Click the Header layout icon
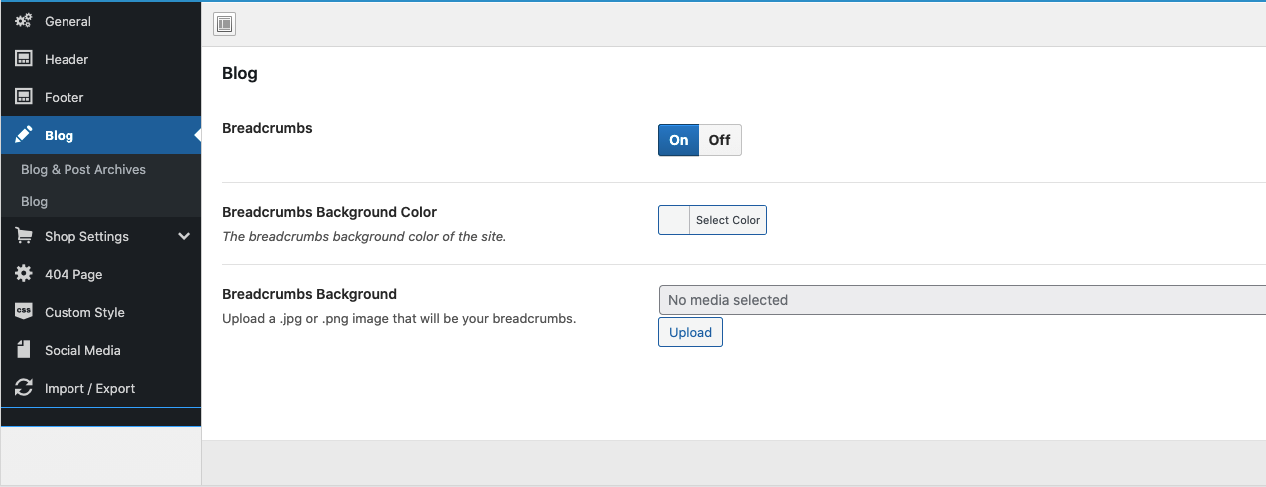The height and width of the screenshot is (487, 1266). click(x=24, y=59)
